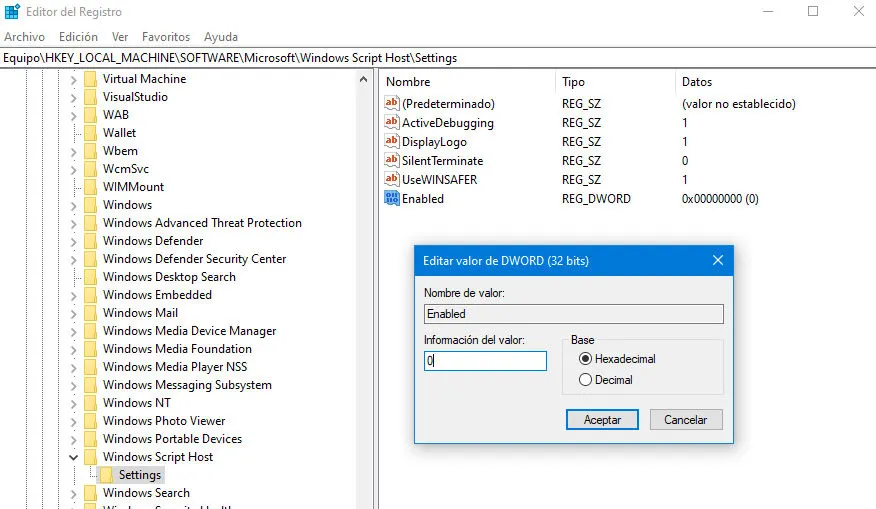This screenshot has height=509, width=876.
Task: Click the Virtual Machine folder icon
Action: tap(91, 79)
